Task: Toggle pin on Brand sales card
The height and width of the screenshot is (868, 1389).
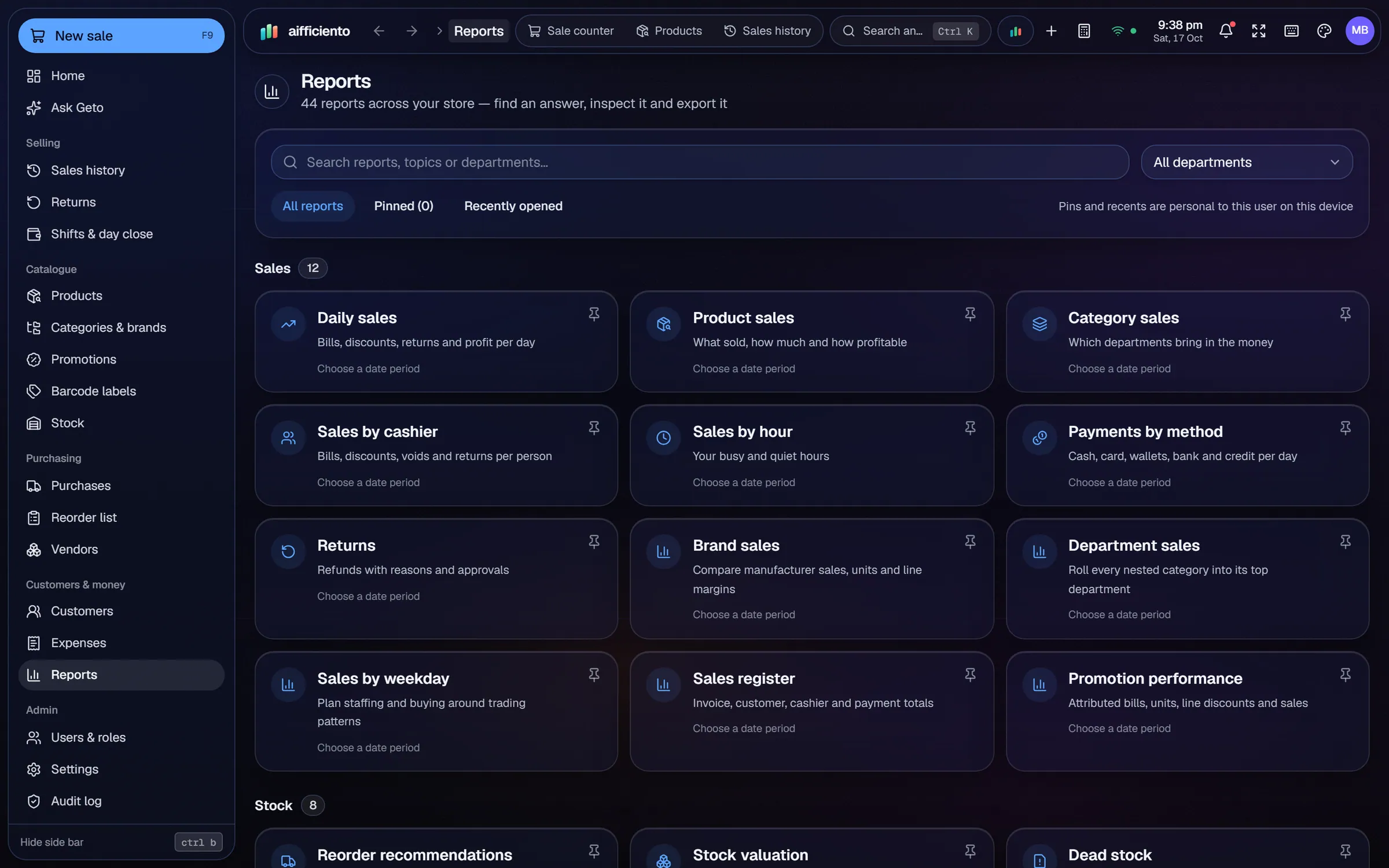Action: click(x=970, y=542)
